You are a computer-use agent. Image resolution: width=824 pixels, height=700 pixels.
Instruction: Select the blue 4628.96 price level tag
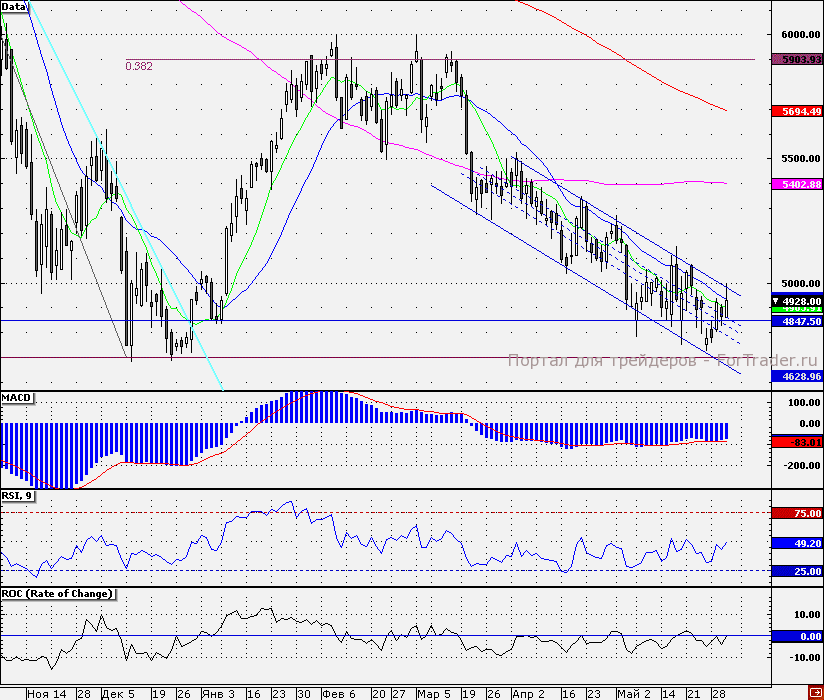pos(797,376)
